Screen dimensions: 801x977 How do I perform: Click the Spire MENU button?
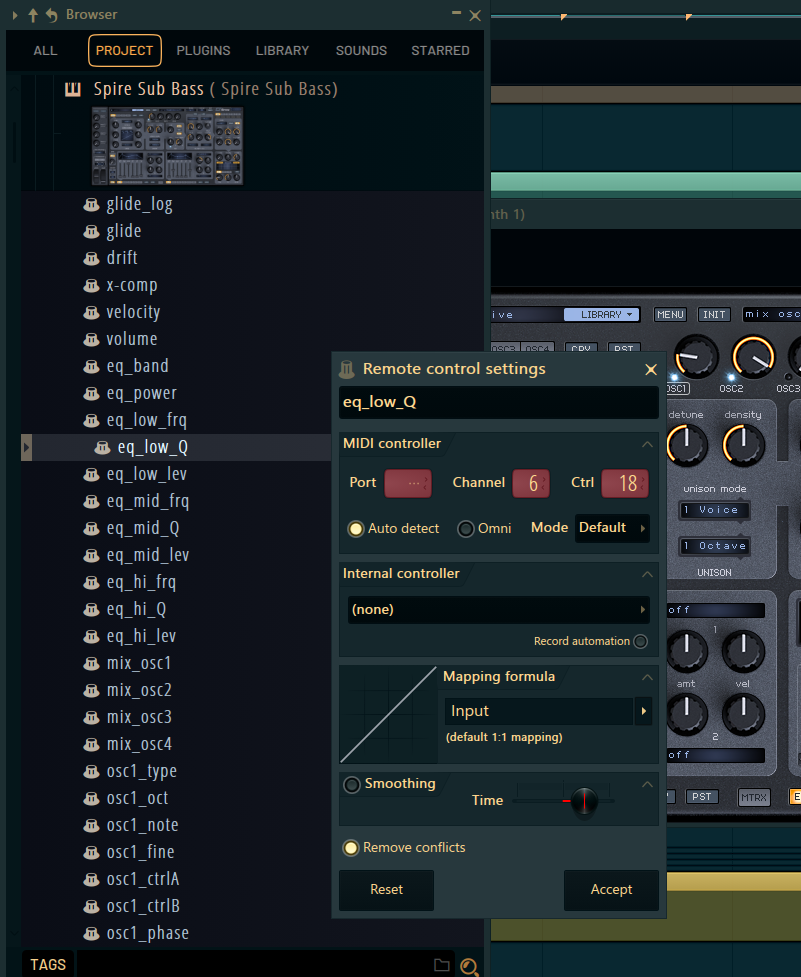(x=670, y=315)
